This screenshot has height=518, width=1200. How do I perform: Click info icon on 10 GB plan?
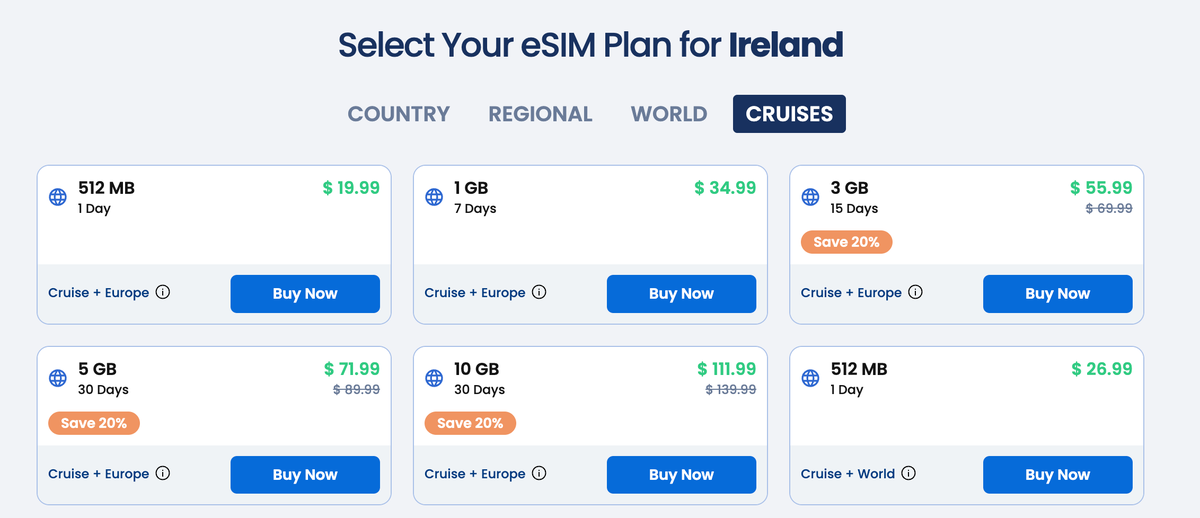tap(539, 474)
